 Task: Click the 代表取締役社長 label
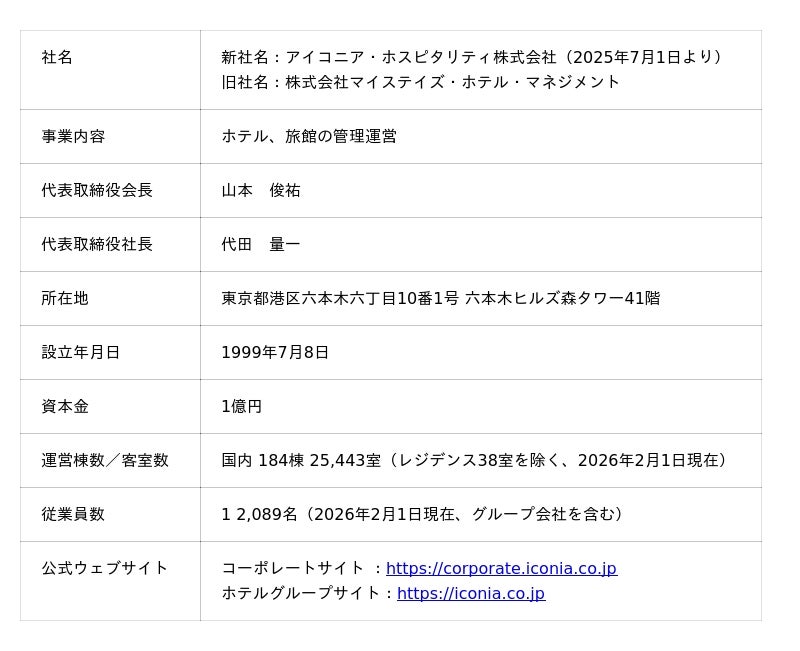pos(97,245)
